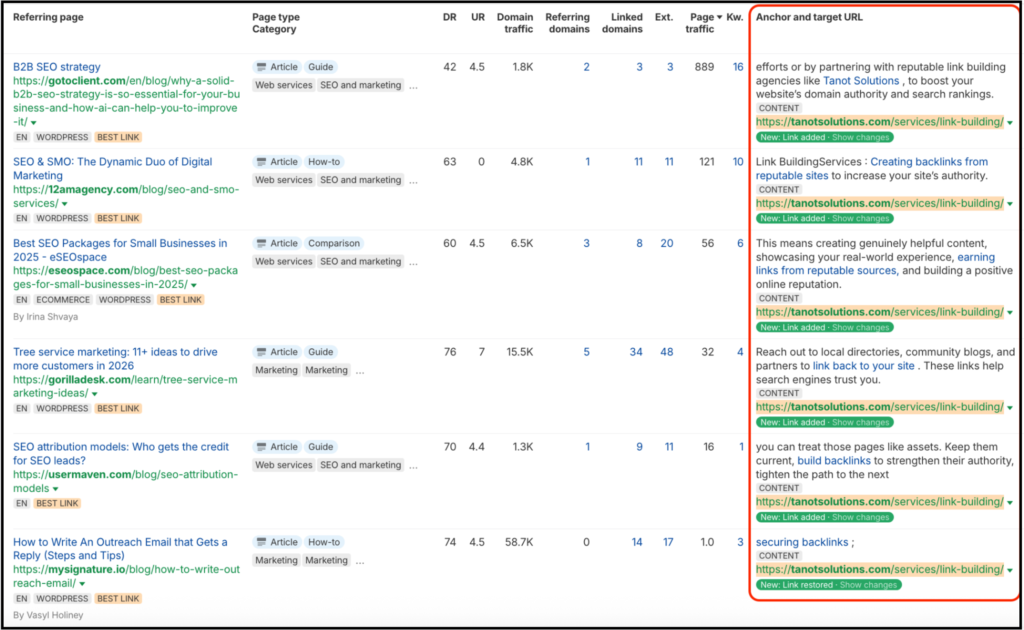The width and height of the screenshot is (1024, 630).
Task: Click Article icon in eseospace row
Action: click(261, 243)
